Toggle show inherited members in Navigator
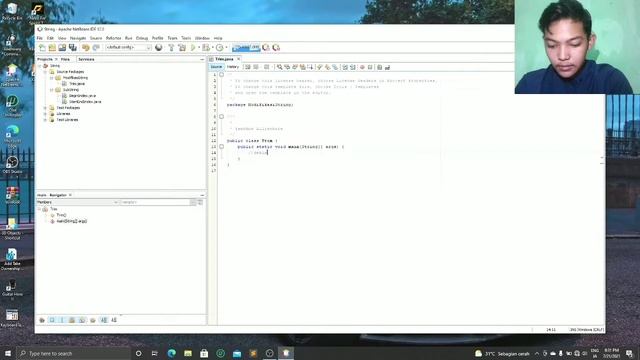Viewport: 640px width, 360px height. tap(42, 320)
